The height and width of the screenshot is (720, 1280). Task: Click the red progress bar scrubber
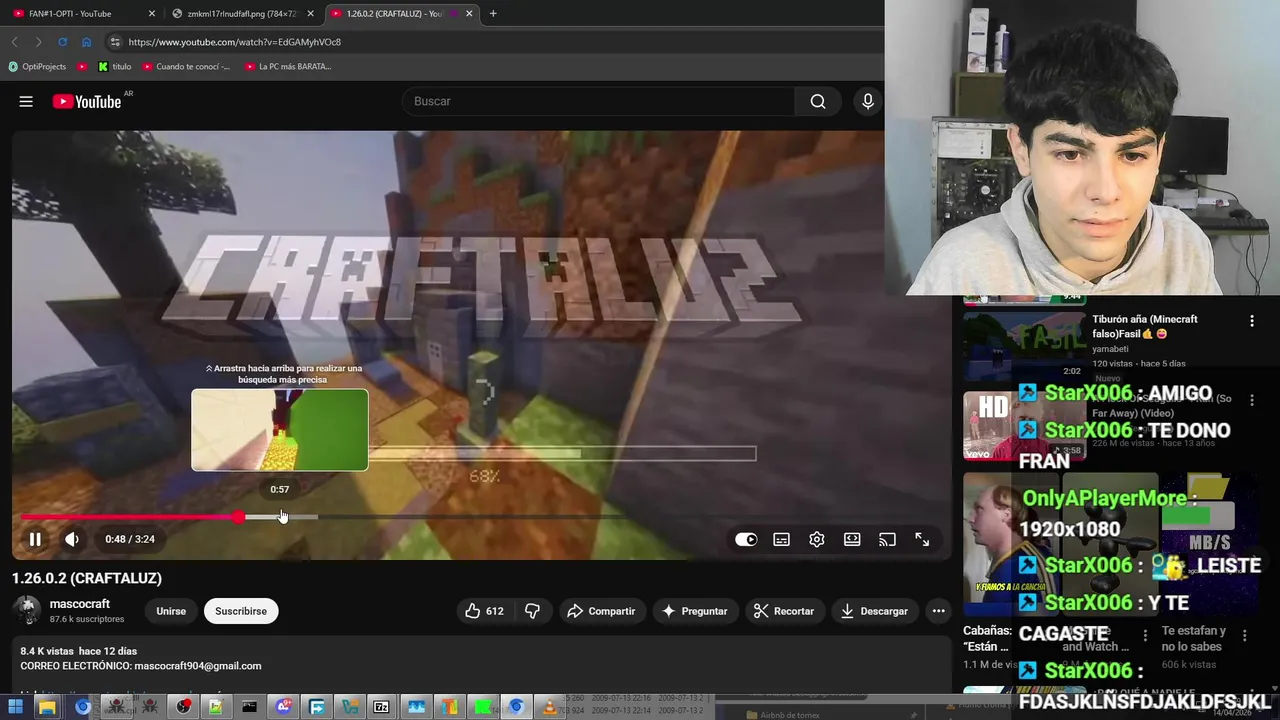click(x=238, y=517)
